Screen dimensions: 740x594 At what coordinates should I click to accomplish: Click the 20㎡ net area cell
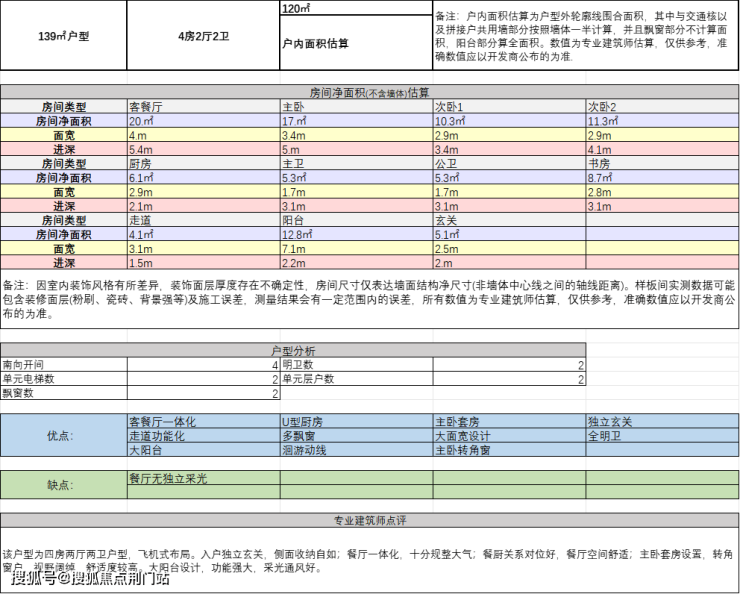[203, 120]
